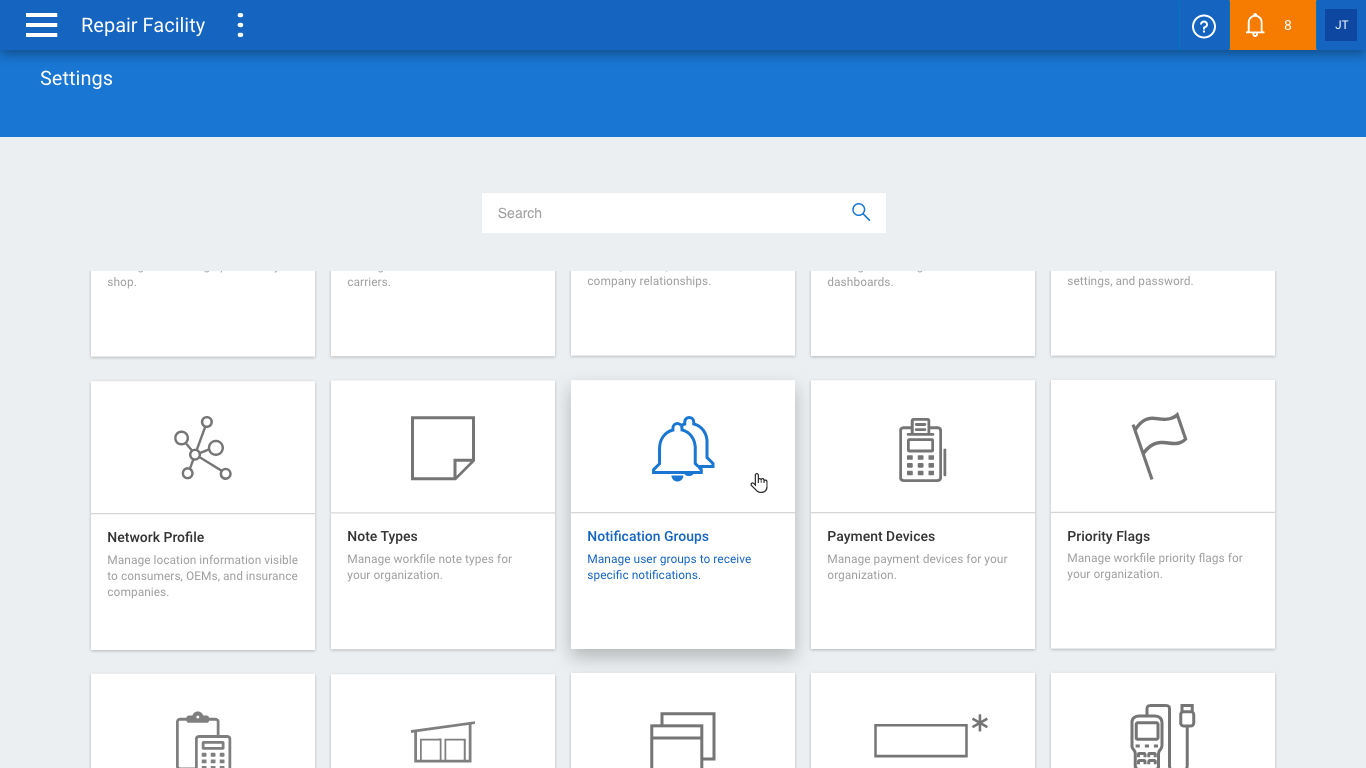The height and width of the screenshot is (768, 1366).
Task: Click the Priority Flags flag icon
Action: [1159, 446]
